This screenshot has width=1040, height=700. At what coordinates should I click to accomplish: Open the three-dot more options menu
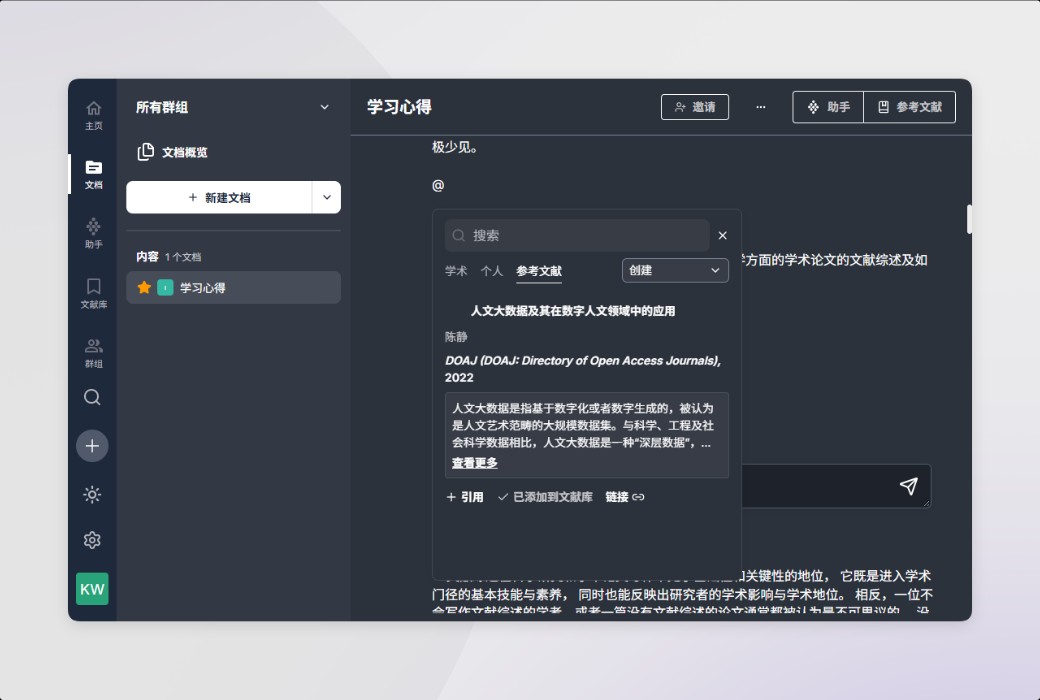pyautogui.click(x=761, y=107)
